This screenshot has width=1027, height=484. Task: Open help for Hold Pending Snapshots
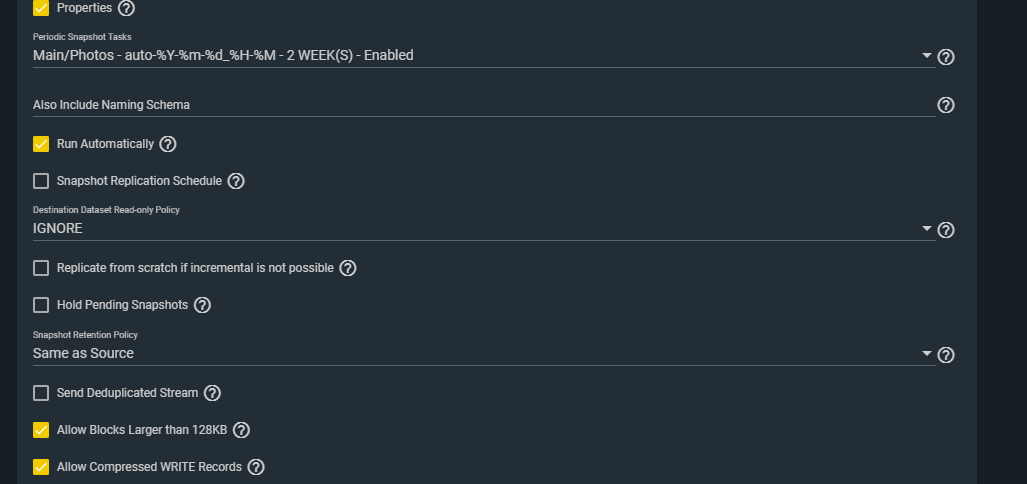tap(202, 305)
